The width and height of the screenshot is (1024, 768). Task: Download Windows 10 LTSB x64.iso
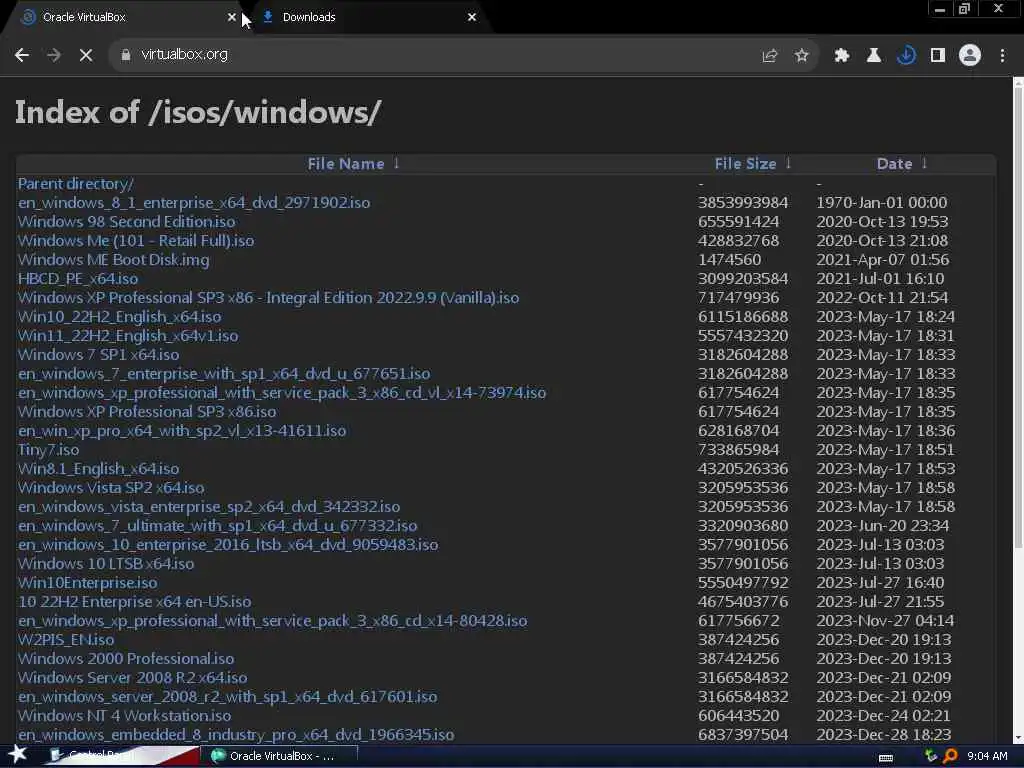[106, 563]
